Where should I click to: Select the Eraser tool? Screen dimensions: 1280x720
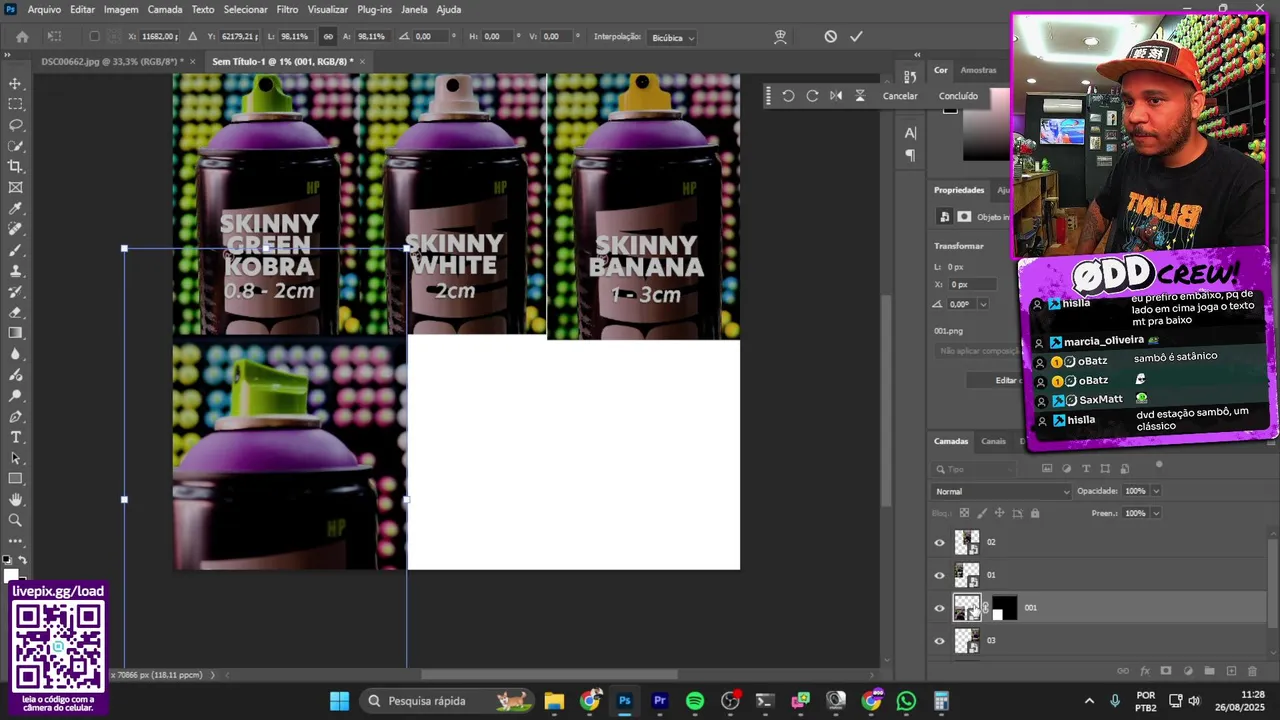[x=15, y=312]
